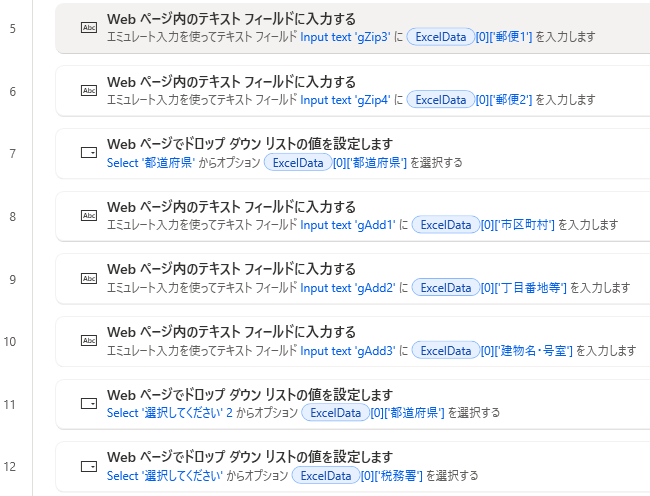Click the ExcelData variable in step 12
The height and width of the screenshot is (496, 650).
(325, 475)
